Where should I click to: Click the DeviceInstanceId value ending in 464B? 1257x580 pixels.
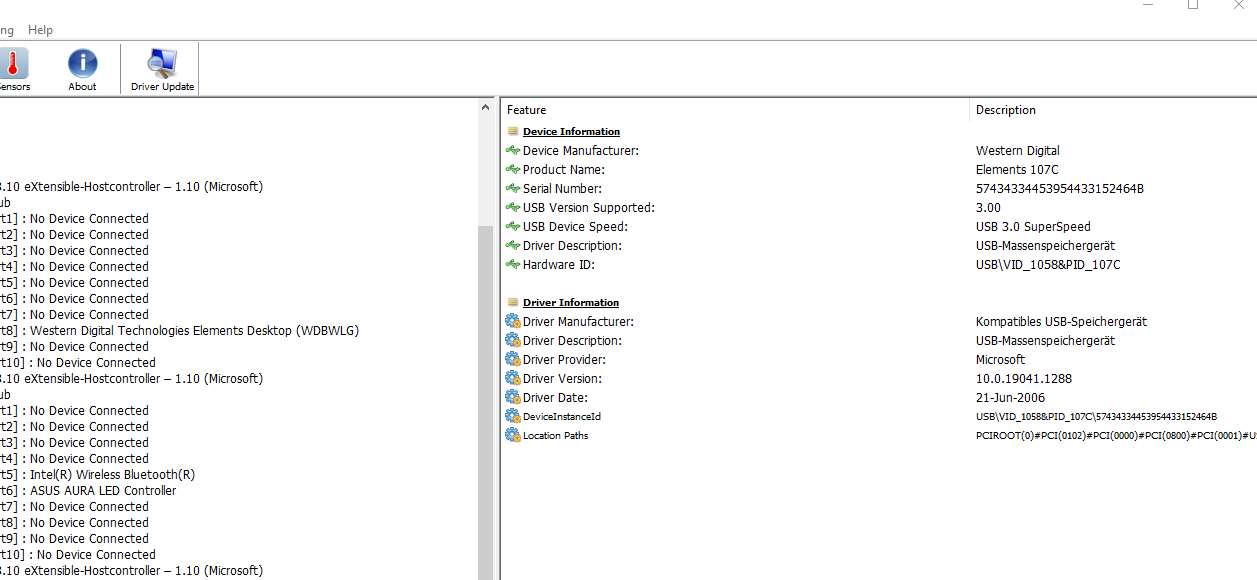tap(1096, 417)
